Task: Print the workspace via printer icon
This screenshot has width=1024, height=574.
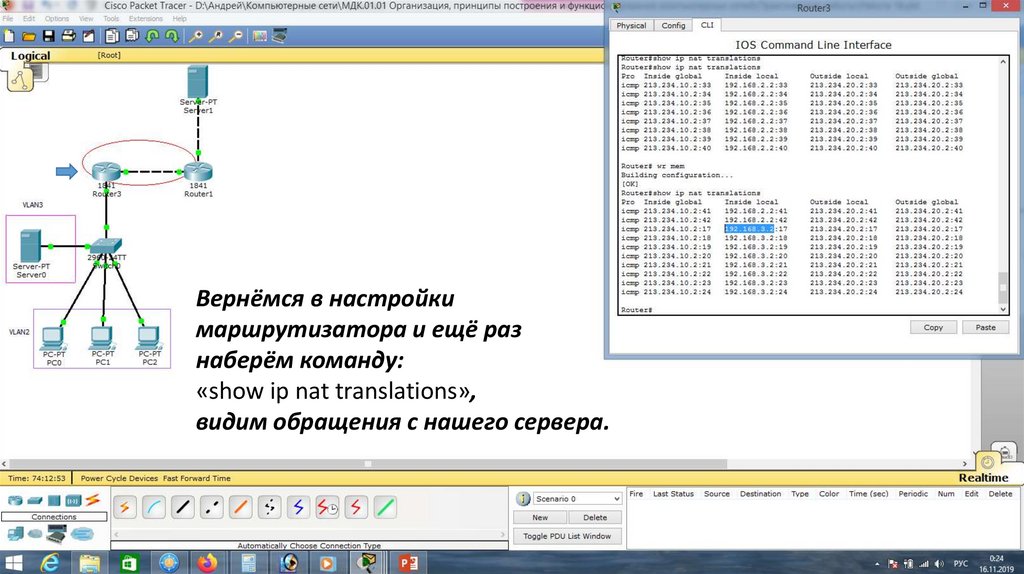Action: [68, 36]
